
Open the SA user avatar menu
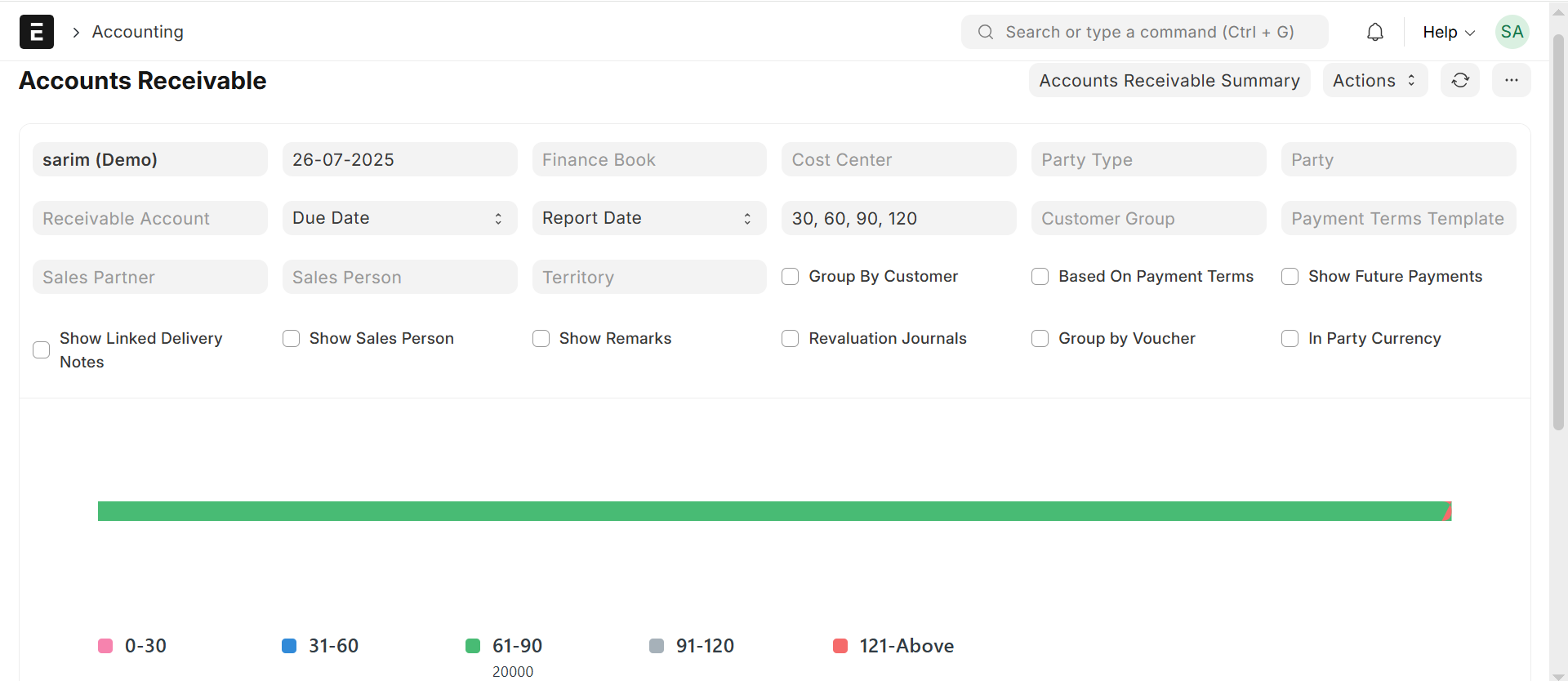(x=1512, y=32)
